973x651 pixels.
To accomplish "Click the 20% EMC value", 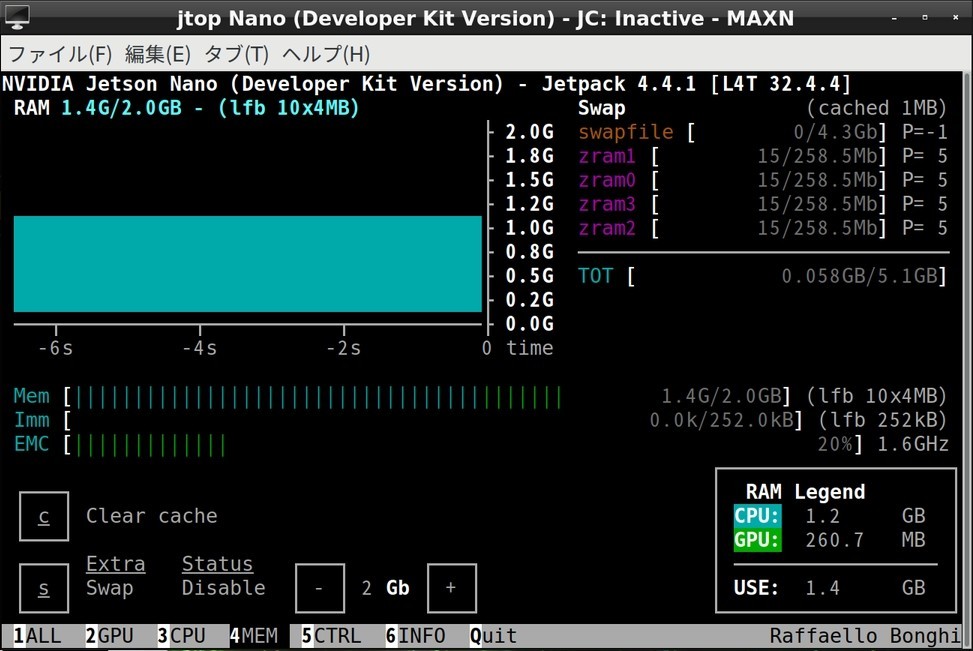I will pyautogui.click(x=834, y=444).
